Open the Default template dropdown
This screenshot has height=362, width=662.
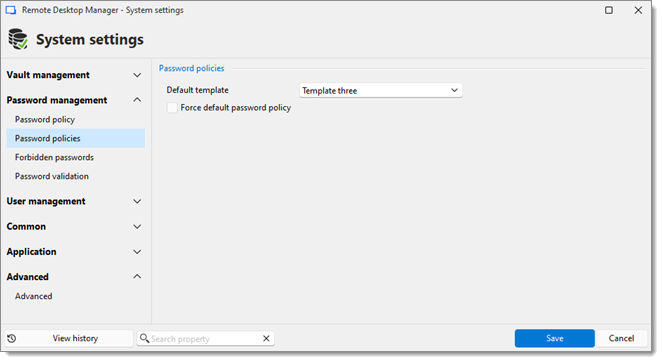(x=381, y=90)
